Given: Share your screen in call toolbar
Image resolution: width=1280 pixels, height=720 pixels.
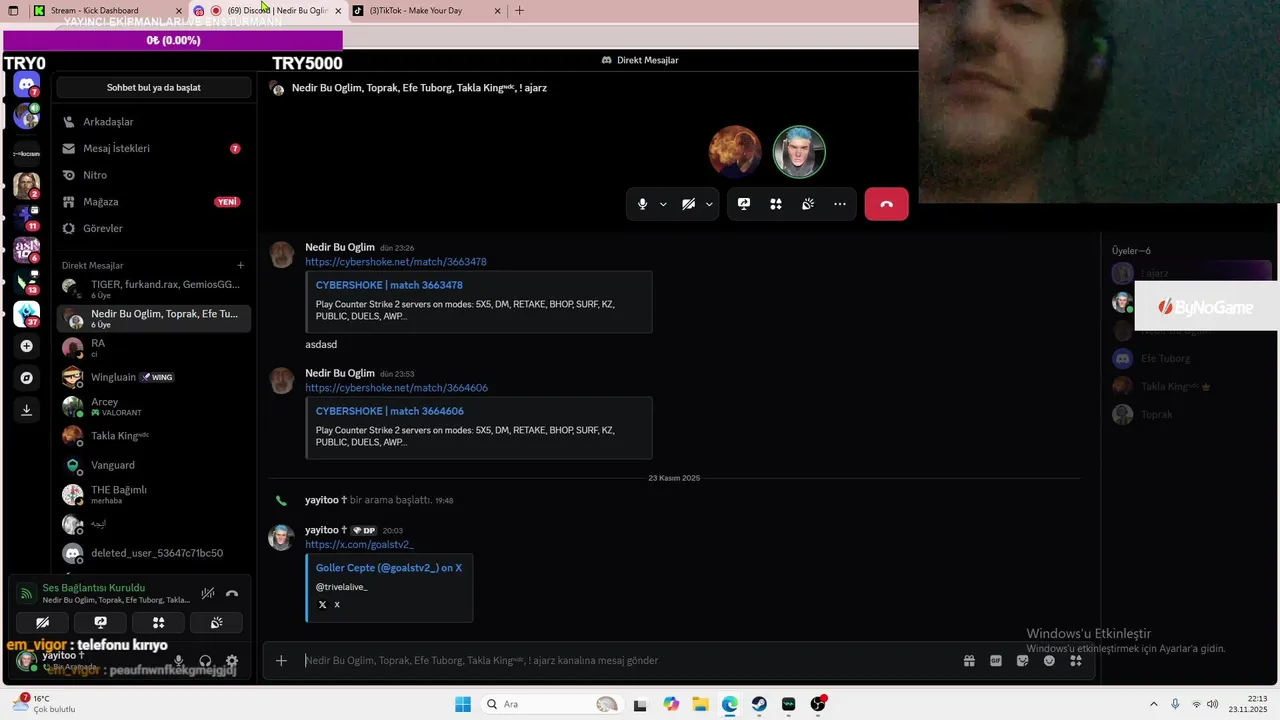Looking at the screenshot, I should pos(744,204).
